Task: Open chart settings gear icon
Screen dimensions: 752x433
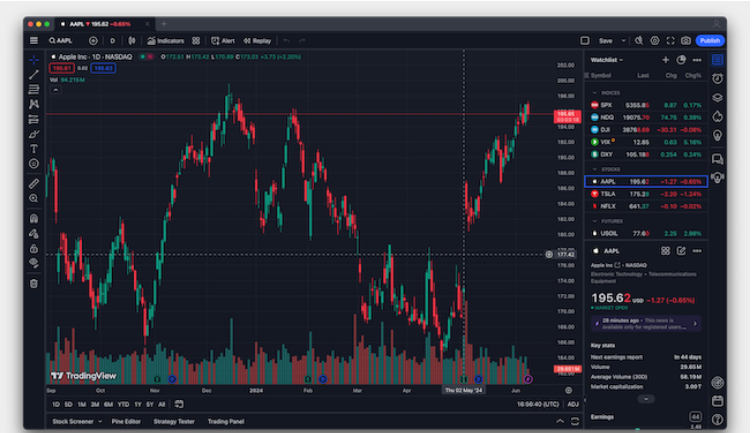Action: click(x=654, y=41)
